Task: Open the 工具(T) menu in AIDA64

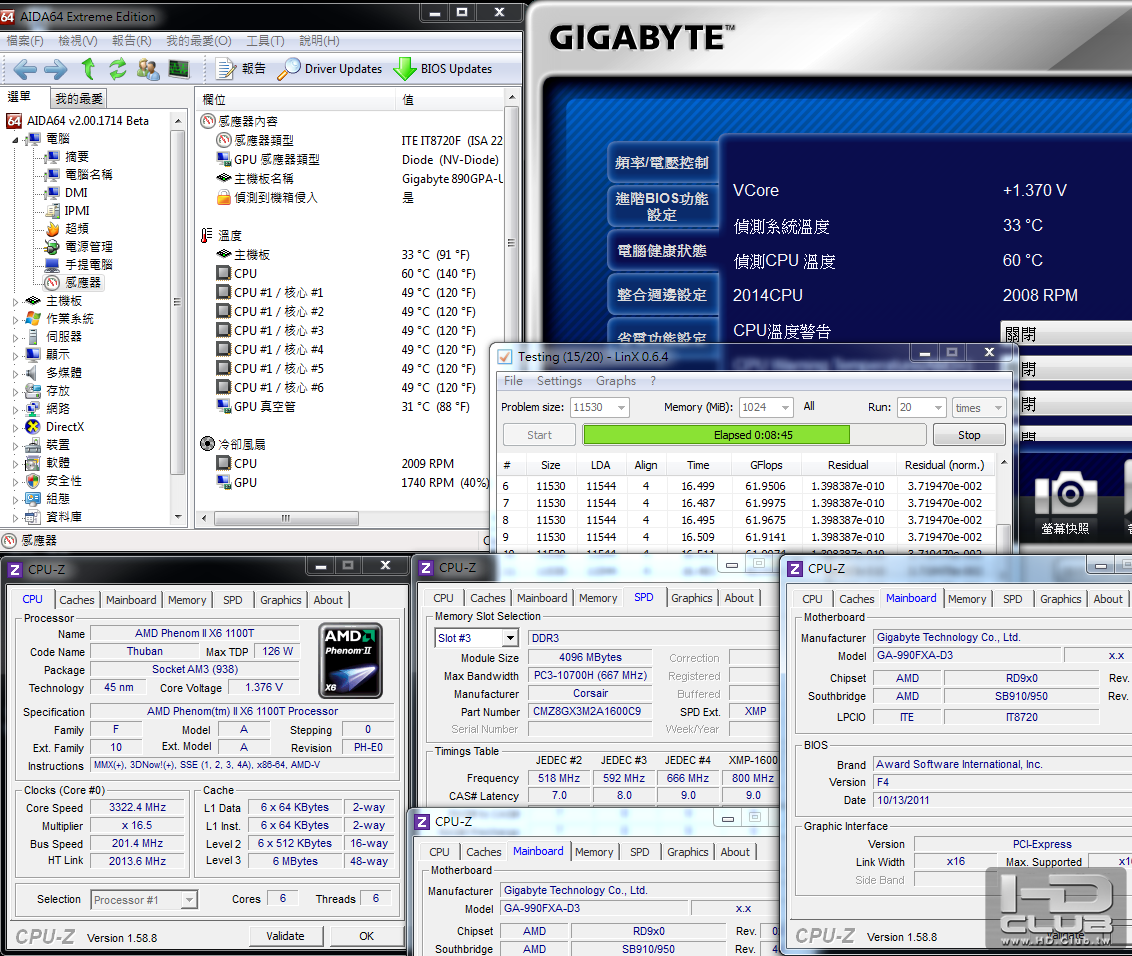Action: coord(266,41)
